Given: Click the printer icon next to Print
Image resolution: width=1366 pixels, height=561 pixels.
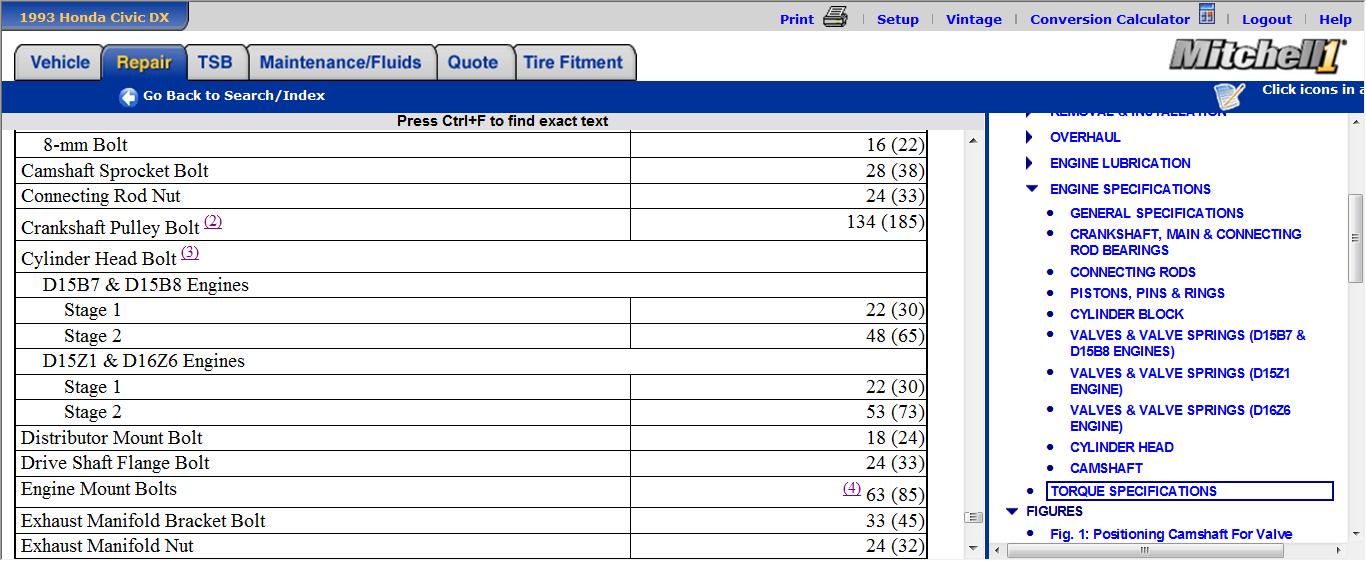Looking at the screenshot, I should [835, 17].
